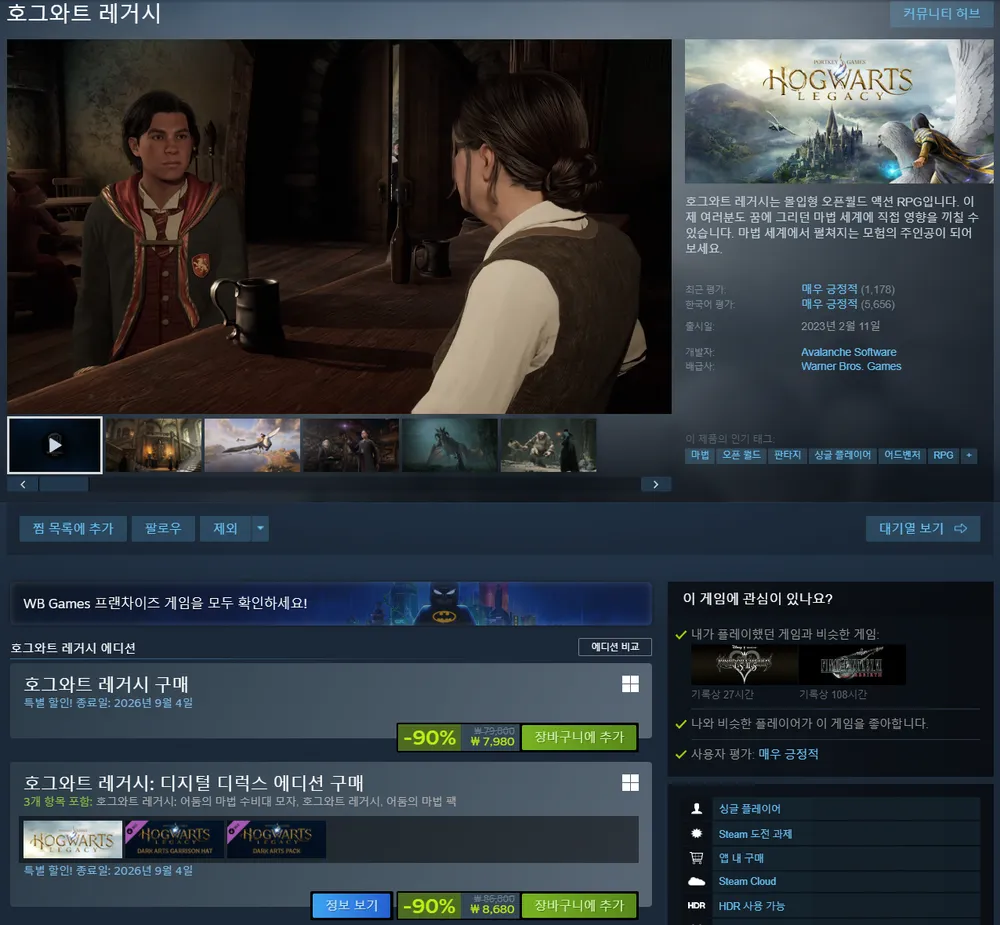Image resolution: width=1000 pixels, height=925 pixels.
Task: Open the dropdown arrow next to 제외
Action: (x=260, y=528)
